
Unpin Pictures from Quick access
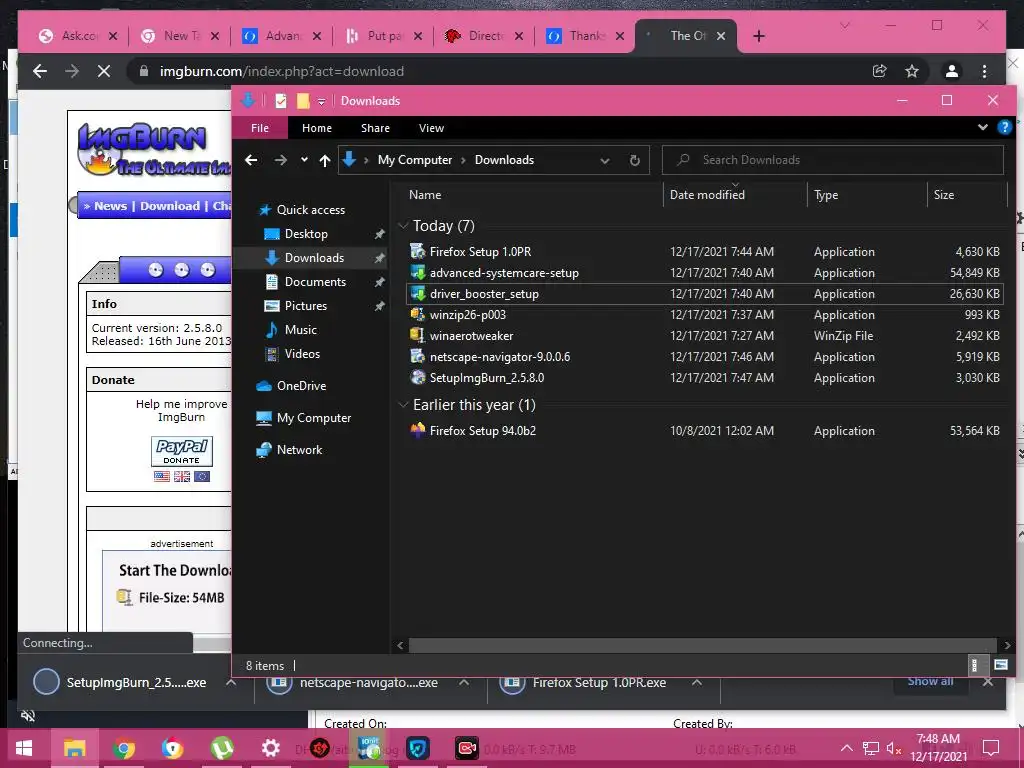379,306
